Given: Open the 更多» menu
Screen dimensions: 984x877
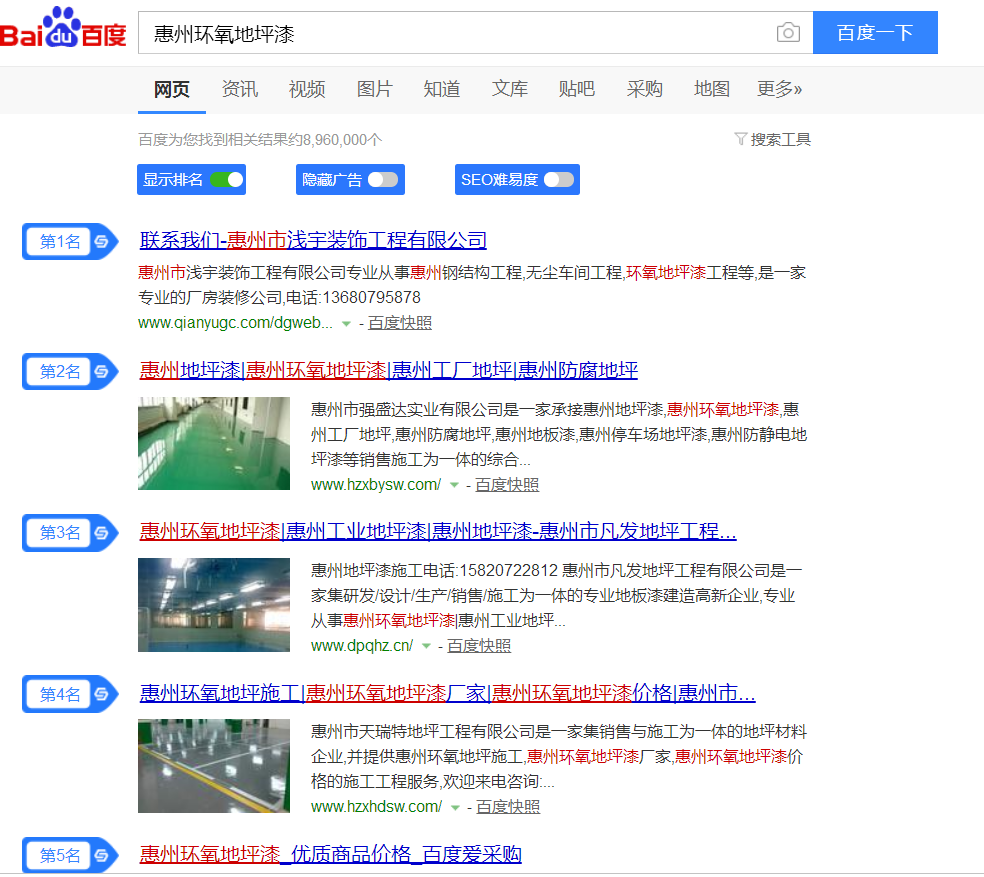Looking at the screenshot, I should click(x=779, y=89).
